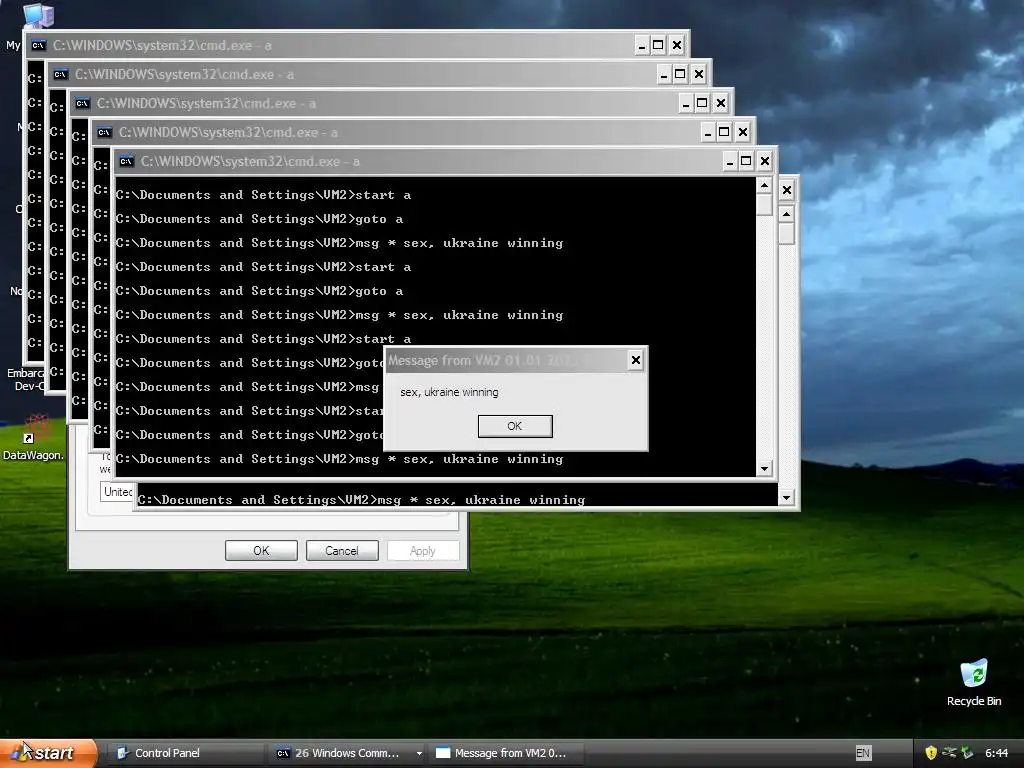This screenshot has width=1024, height=768.
Task: Select the DataWagon desktop shortcut
Action: click(33, 438)
